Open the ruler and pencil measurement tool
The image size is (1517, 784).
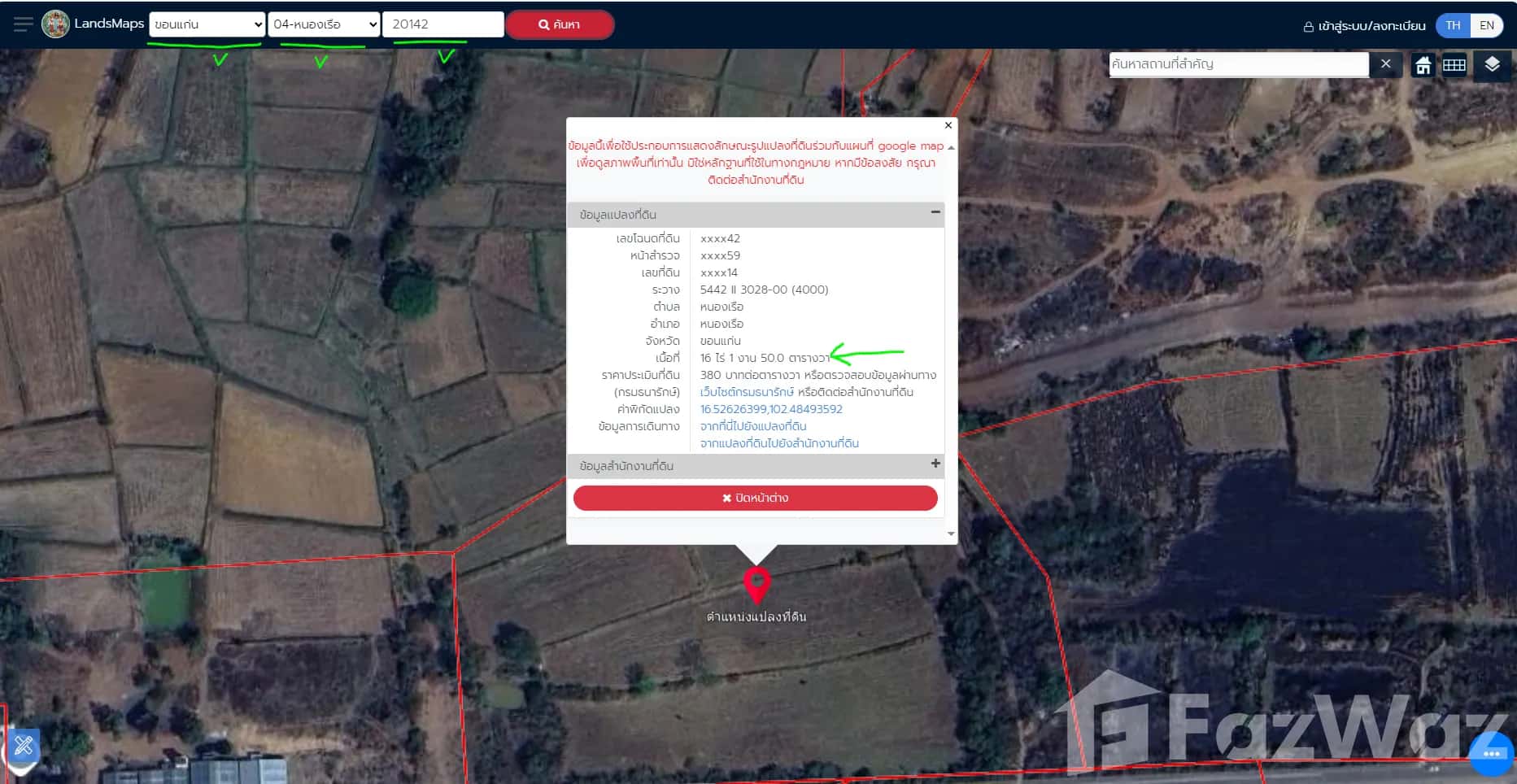point(24,744)
